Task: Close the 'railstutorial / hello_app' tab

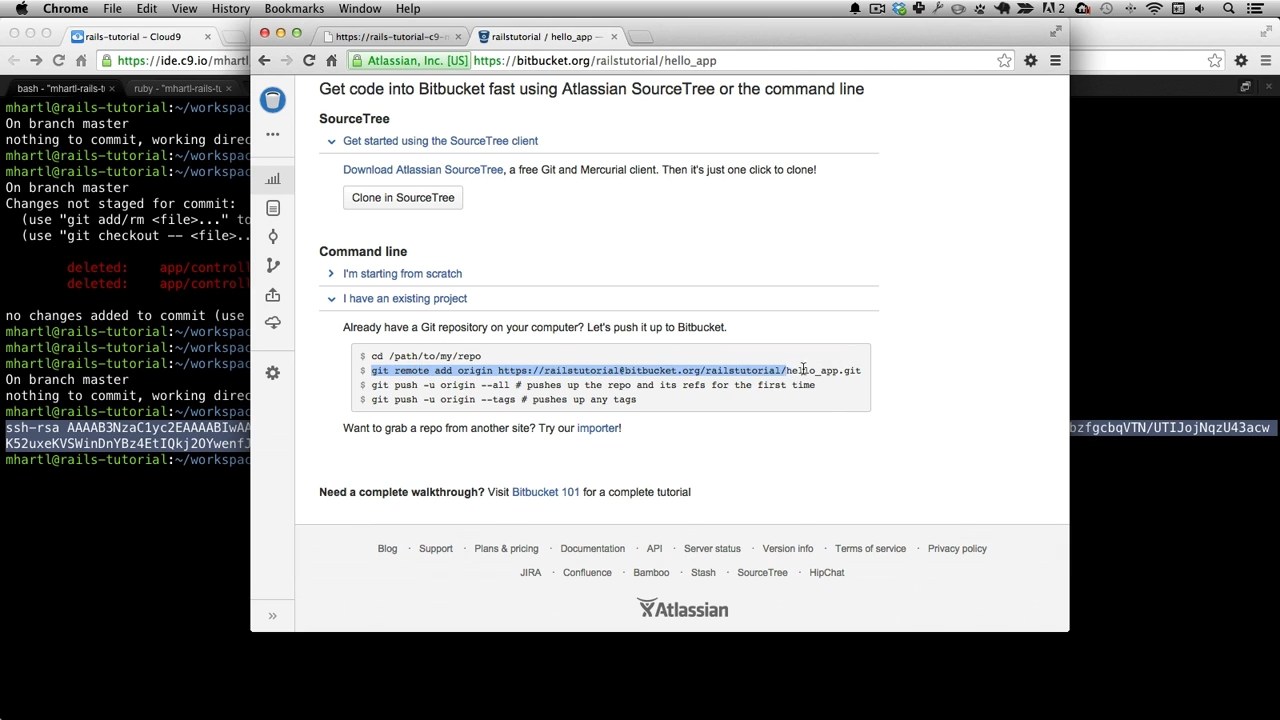Action: (614, 37)
